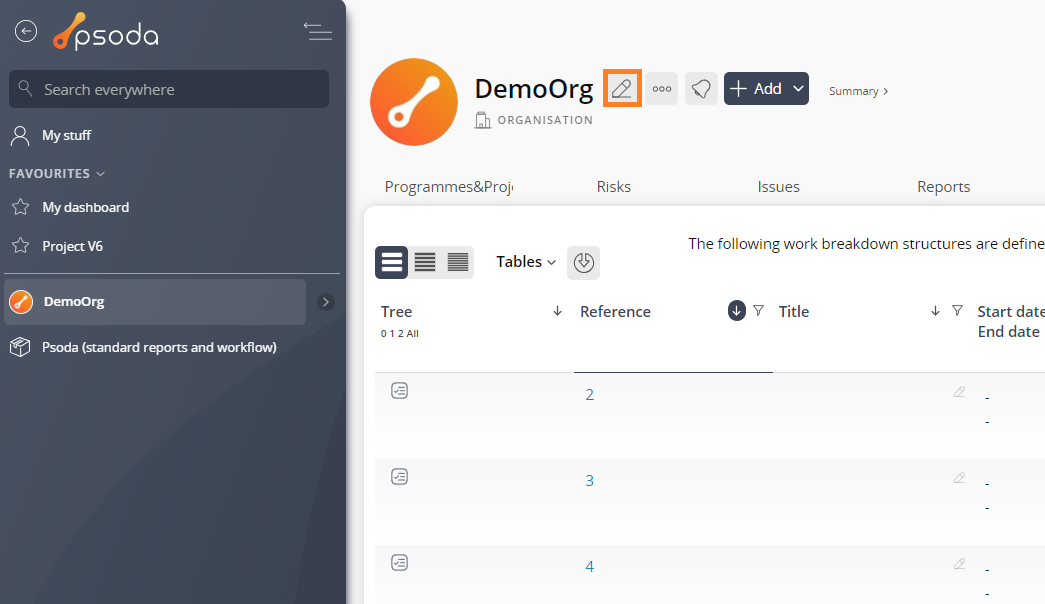Open Project V6 favourite
1045x604 pixels.
(72, 246)
